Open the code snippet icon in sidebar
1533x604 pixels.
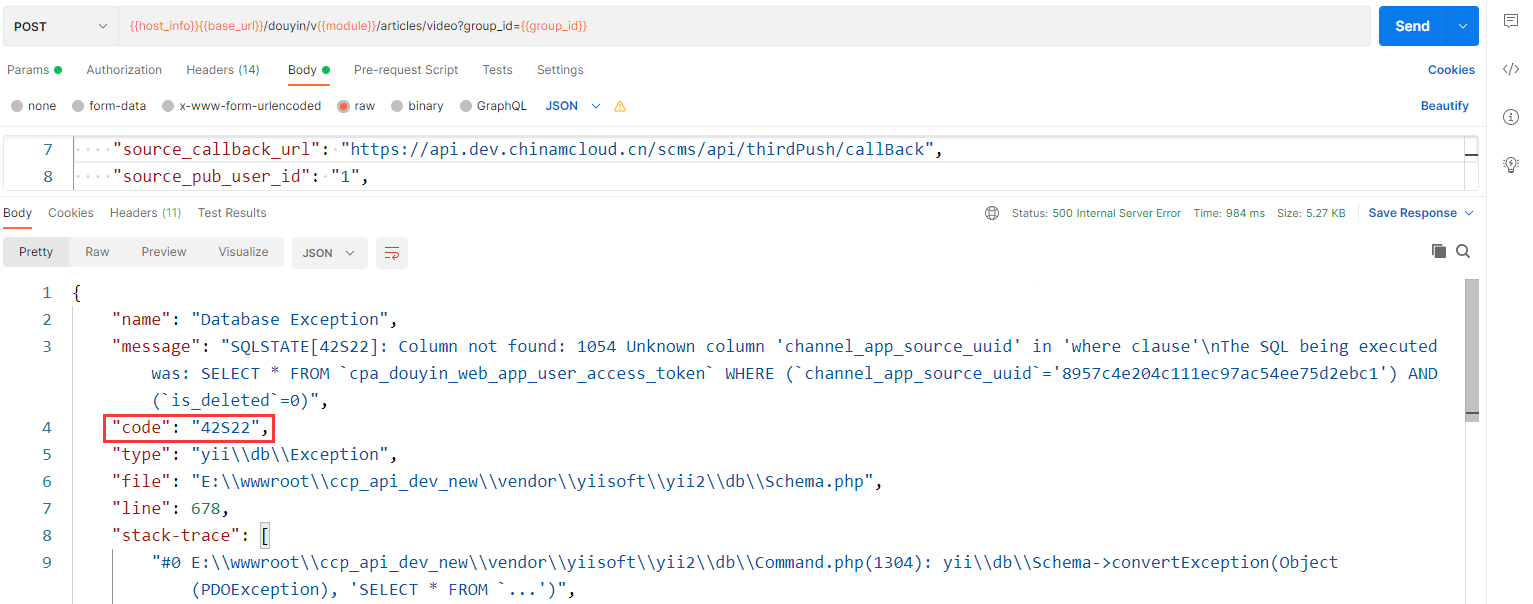point(1510,69)
